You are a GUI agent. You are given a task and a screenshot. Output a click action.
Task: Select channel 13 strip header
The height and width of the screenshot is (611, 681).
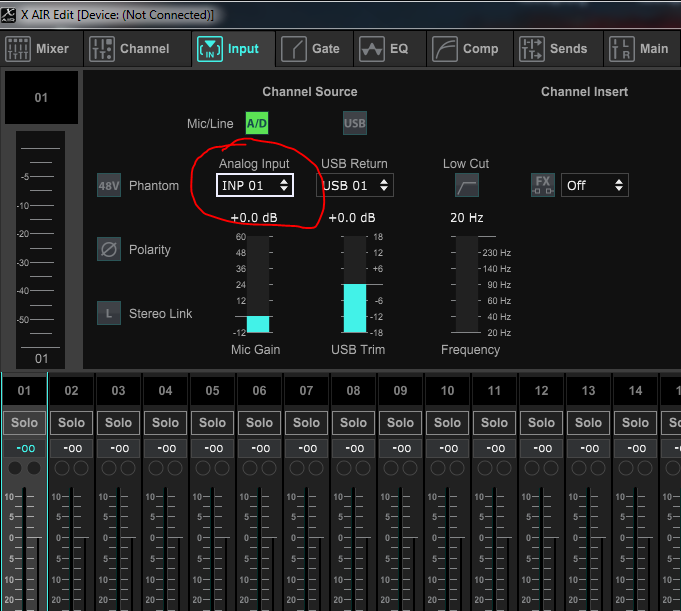(x=588, y=390)
